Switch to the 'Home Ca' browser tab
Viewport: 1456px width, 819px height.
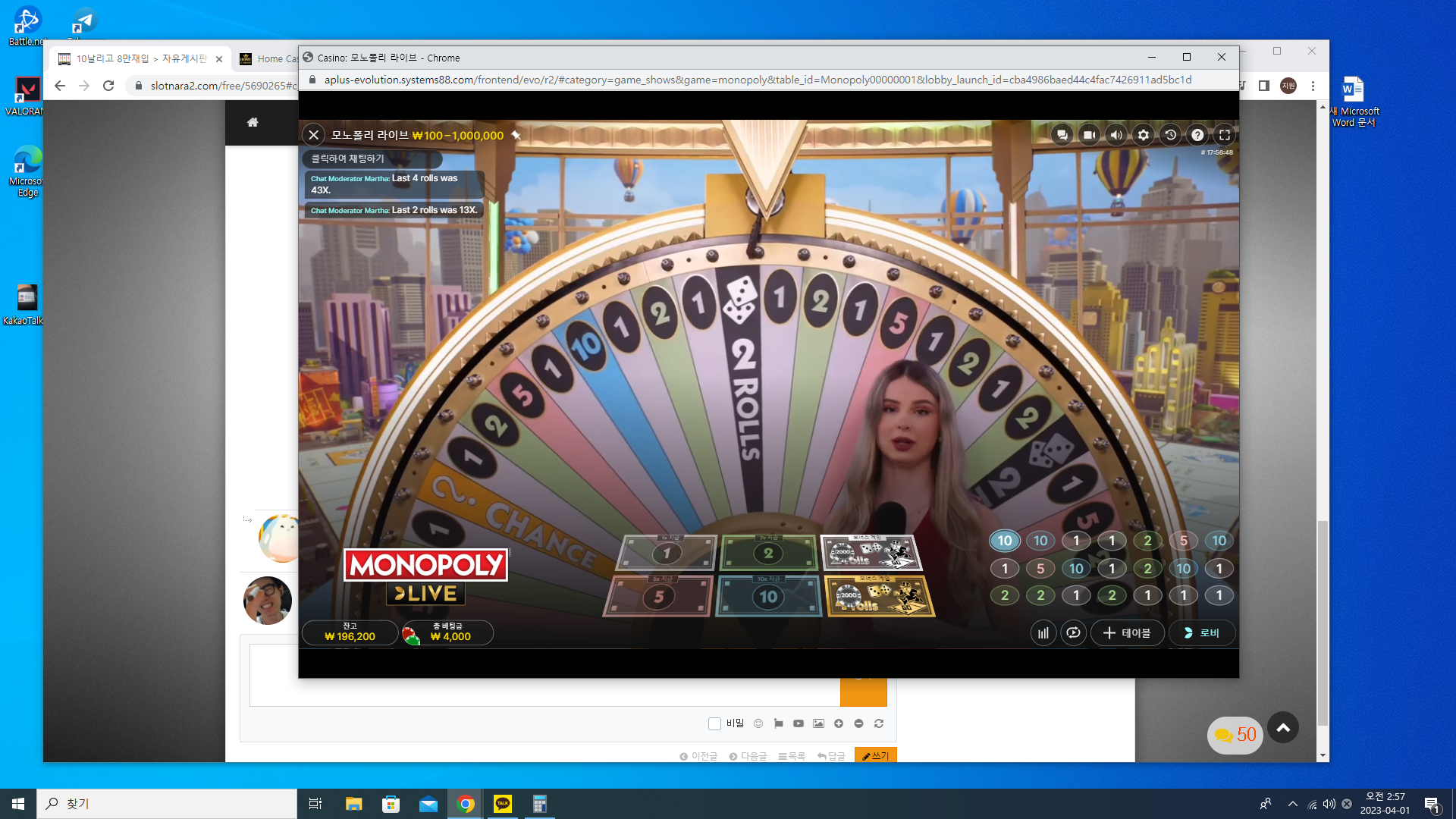point(270,58)
